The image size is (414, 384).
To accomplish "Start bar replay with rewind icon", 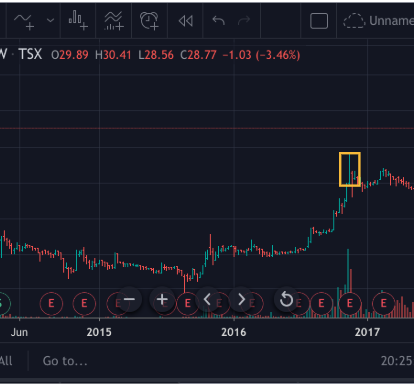I will [186, 21].
